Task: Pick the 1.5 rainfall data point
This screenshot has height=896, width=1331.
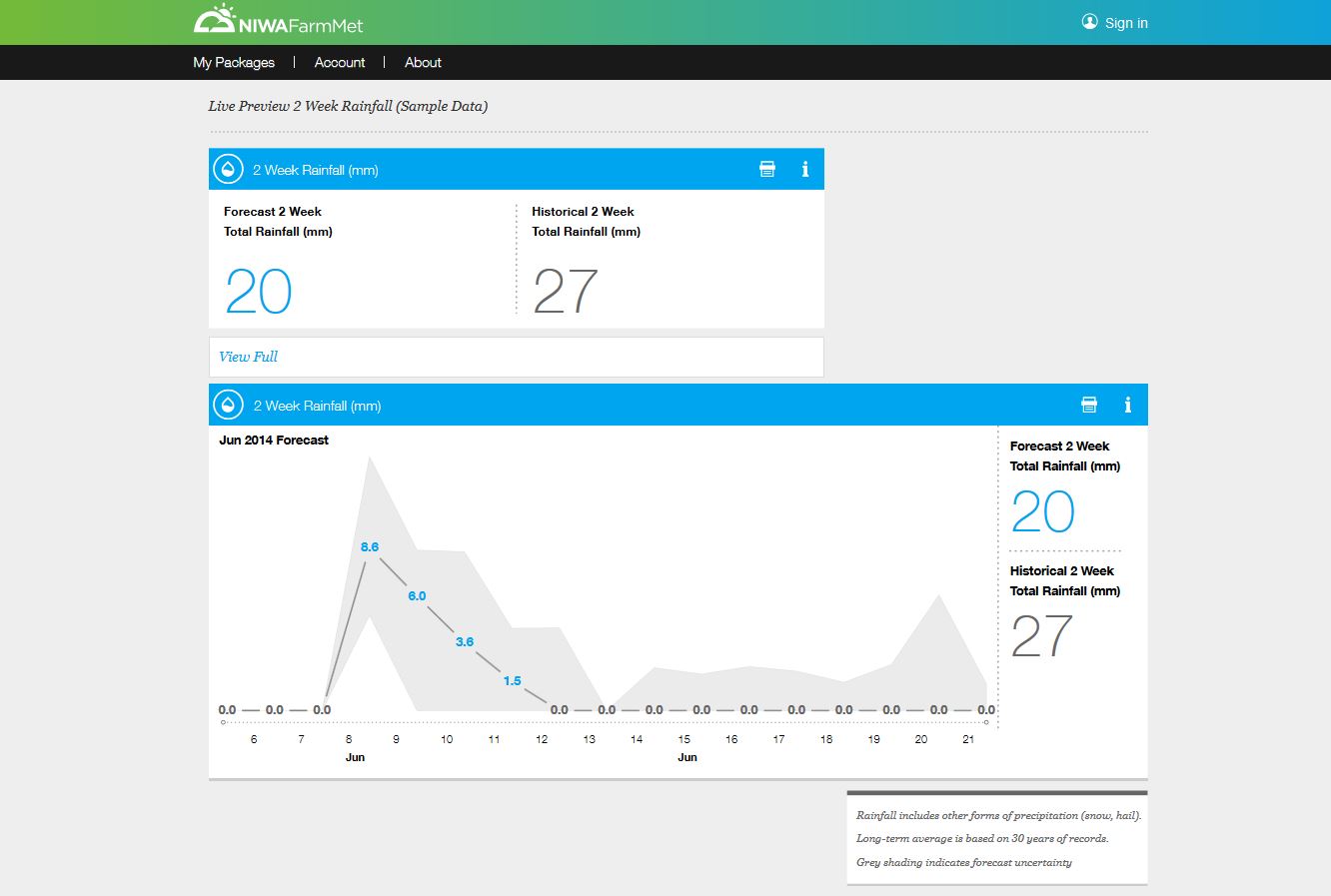Action: pyautogui.click(x=512, y=681)
